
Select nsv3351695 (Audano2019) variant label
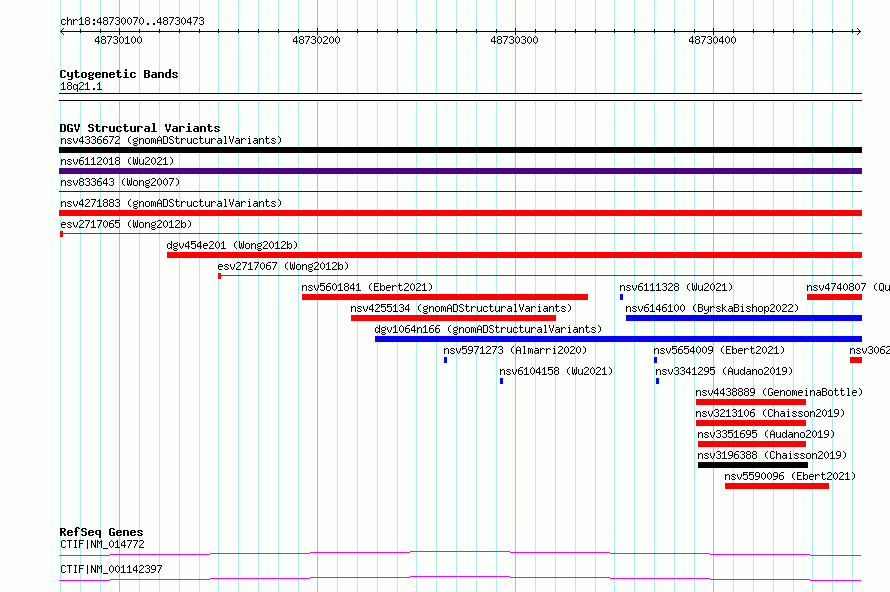coord(766,434)
